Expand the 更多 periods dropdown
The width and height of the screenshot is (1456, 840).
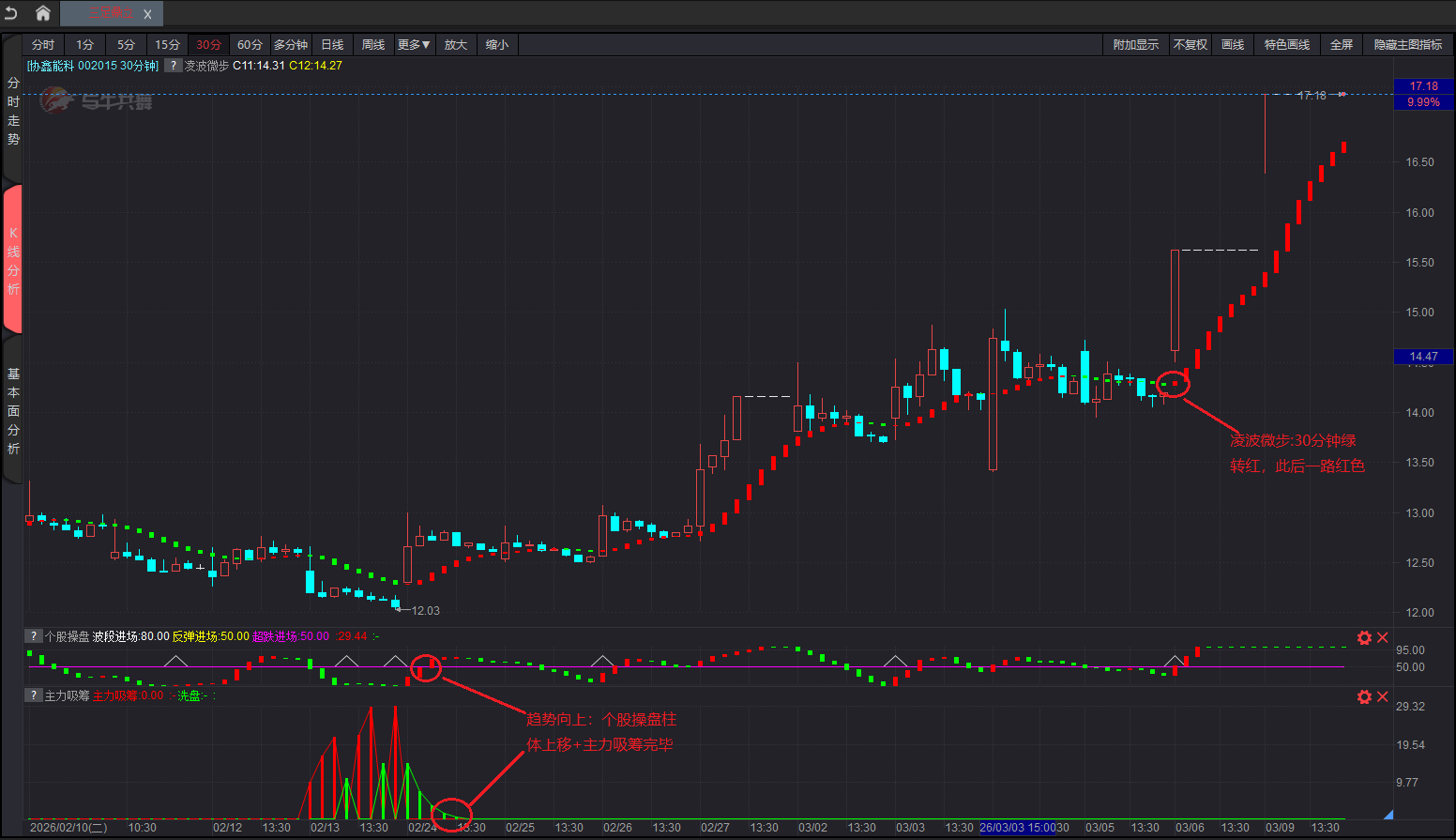414,45
